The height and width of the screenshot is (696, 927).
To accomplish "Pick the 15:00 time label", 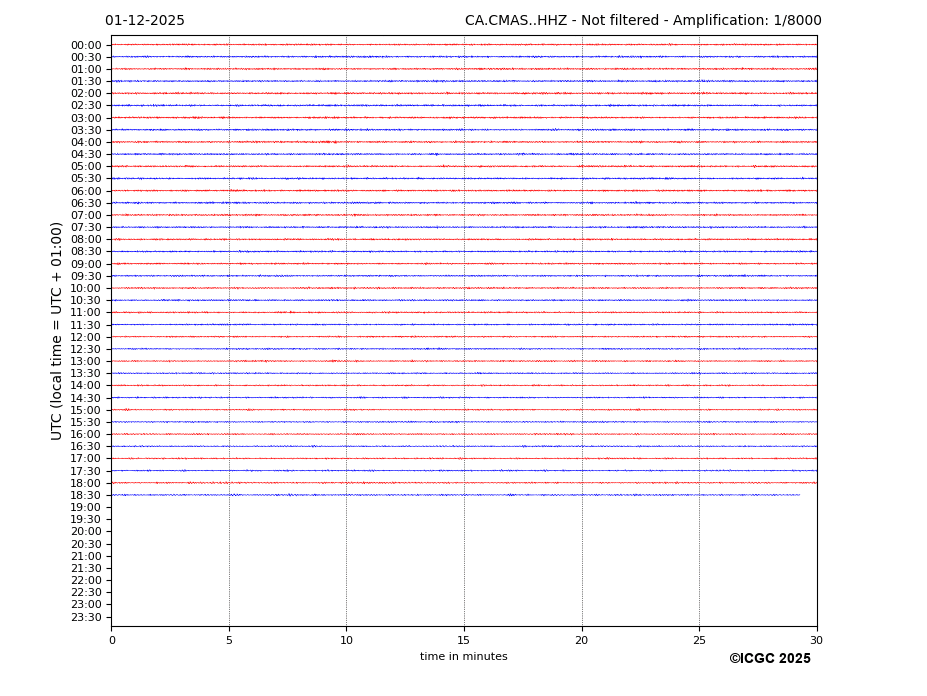I will [x=86, y=410].
